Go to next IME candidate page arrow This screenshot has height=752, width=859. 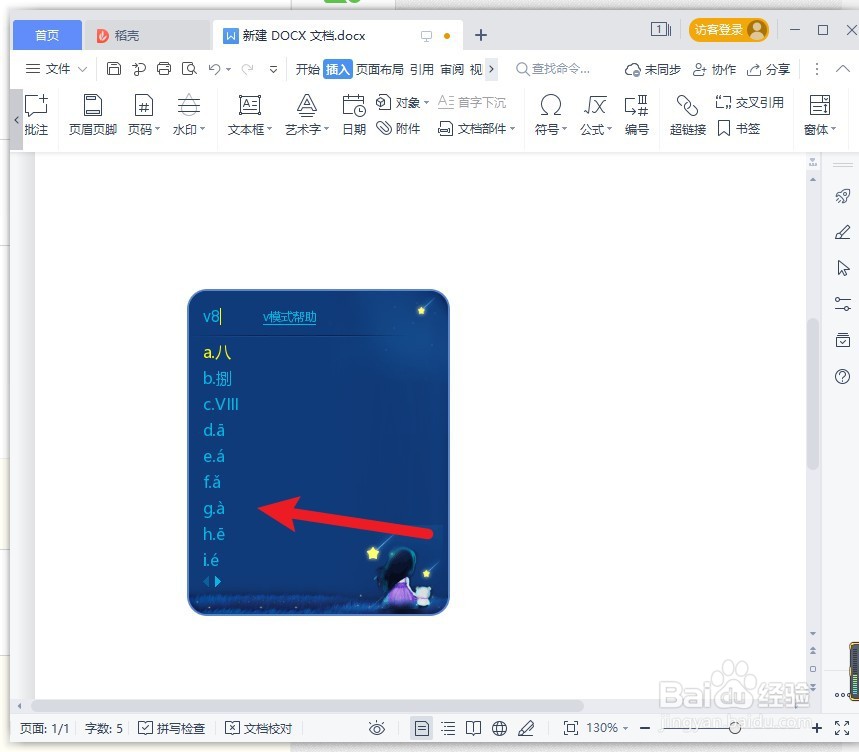[x=217, y=581]
